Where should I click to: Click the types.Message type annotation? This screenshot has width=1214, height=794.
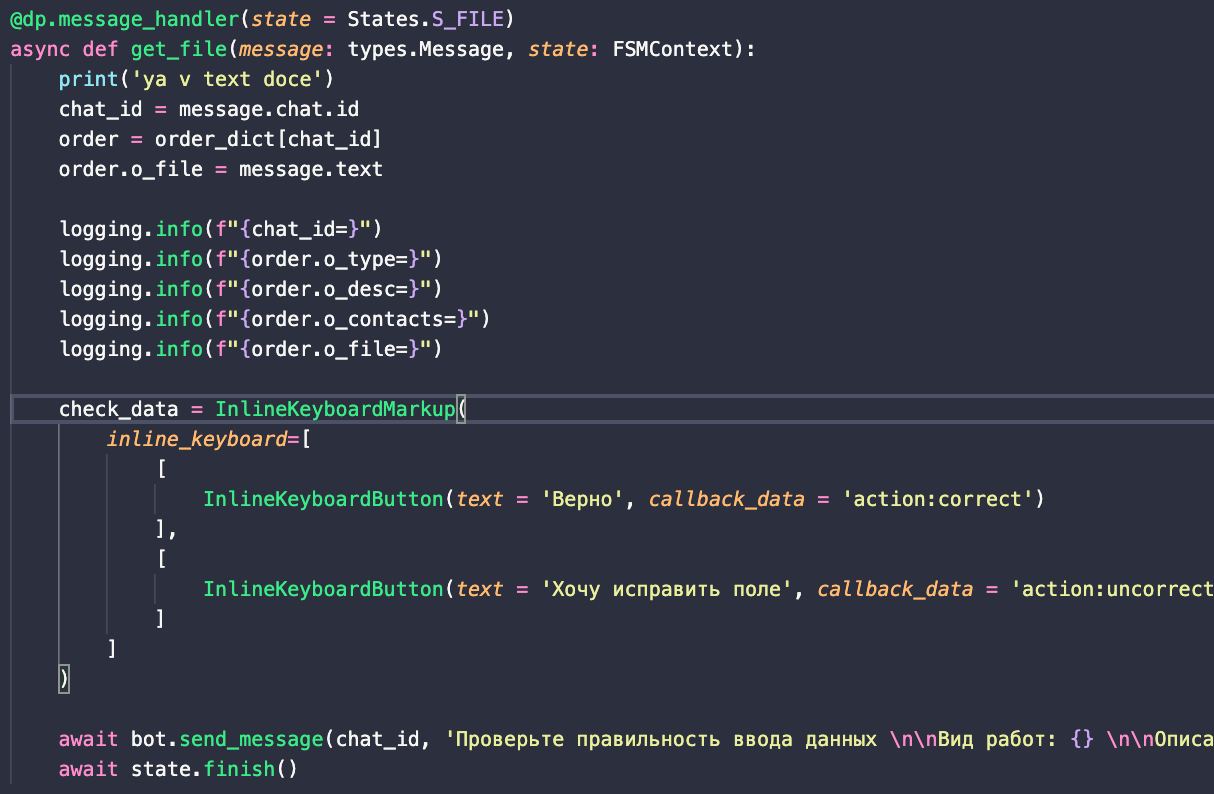[424, 49]
